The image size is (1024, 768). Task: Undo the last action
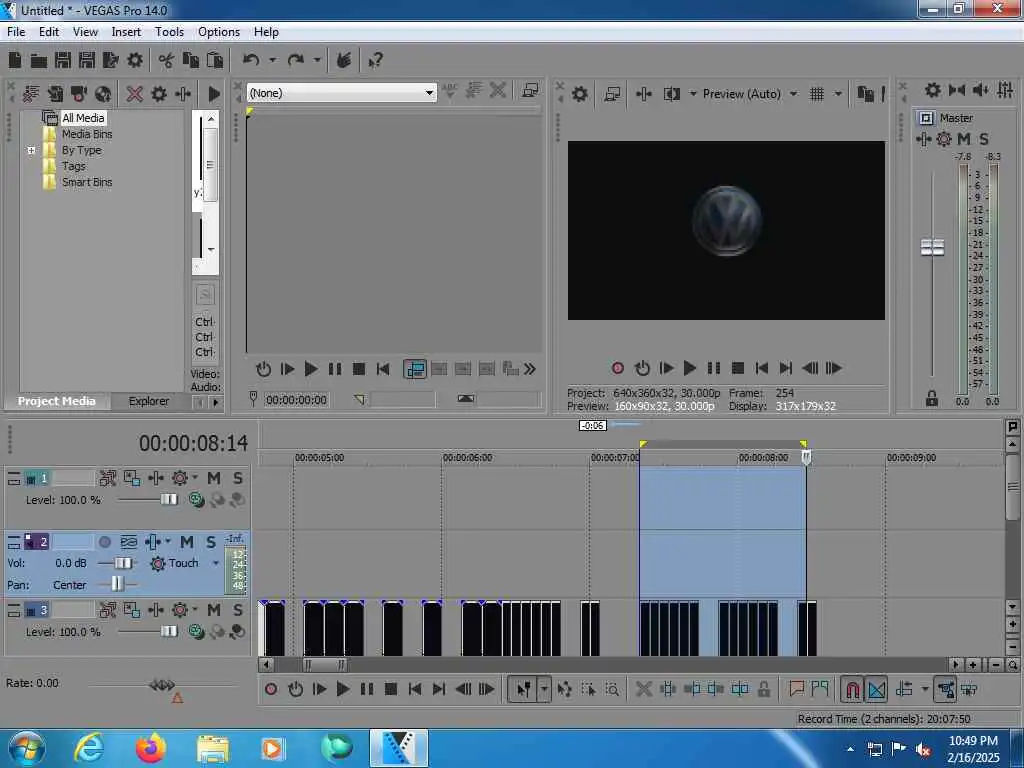(251, 61)
